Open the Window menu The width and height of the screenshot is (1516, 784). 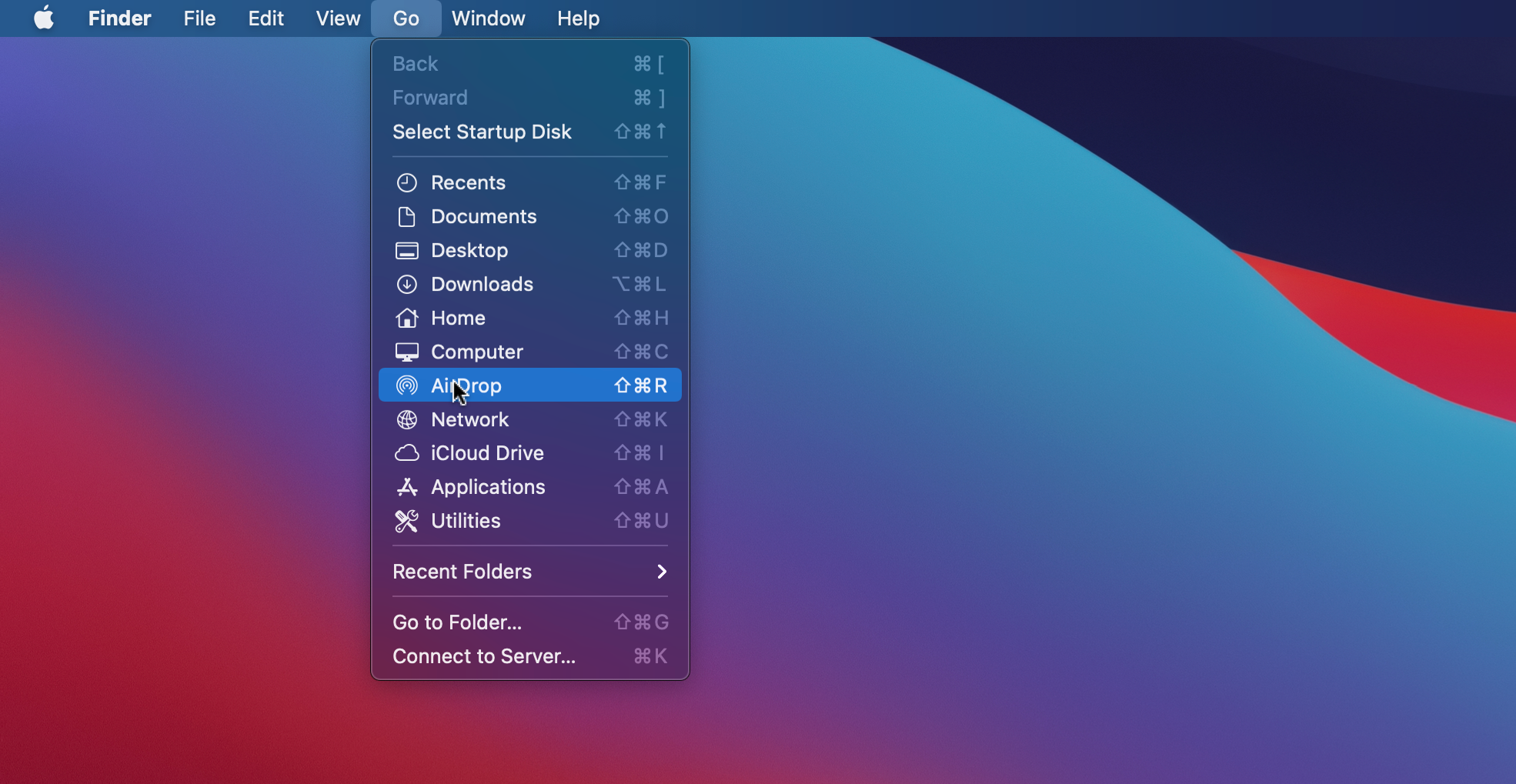[x=488, y=18]
